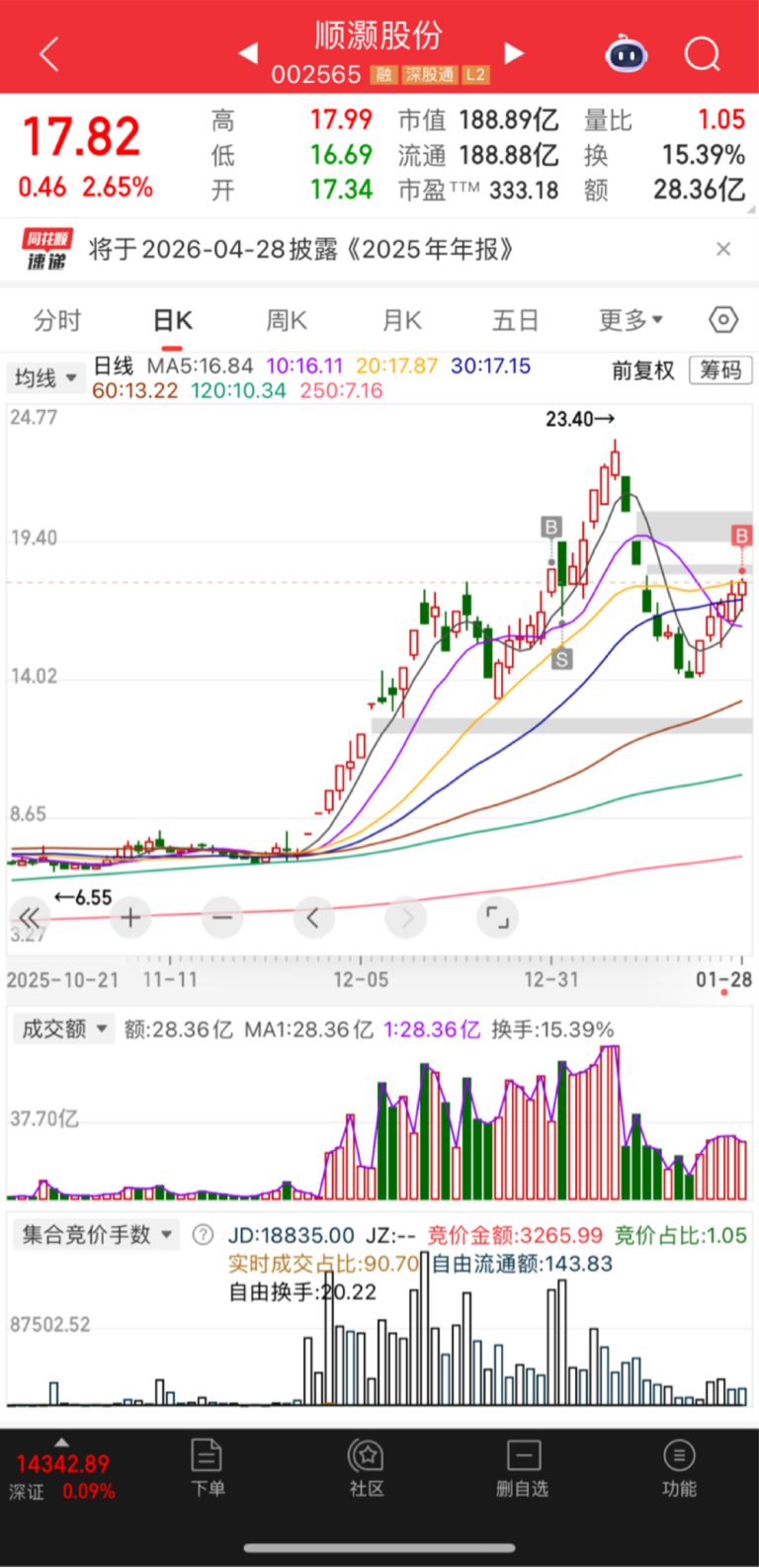Select the 日K daily chart tab
This screenshot has height=1568, width=759.
(x=172, y=320)
